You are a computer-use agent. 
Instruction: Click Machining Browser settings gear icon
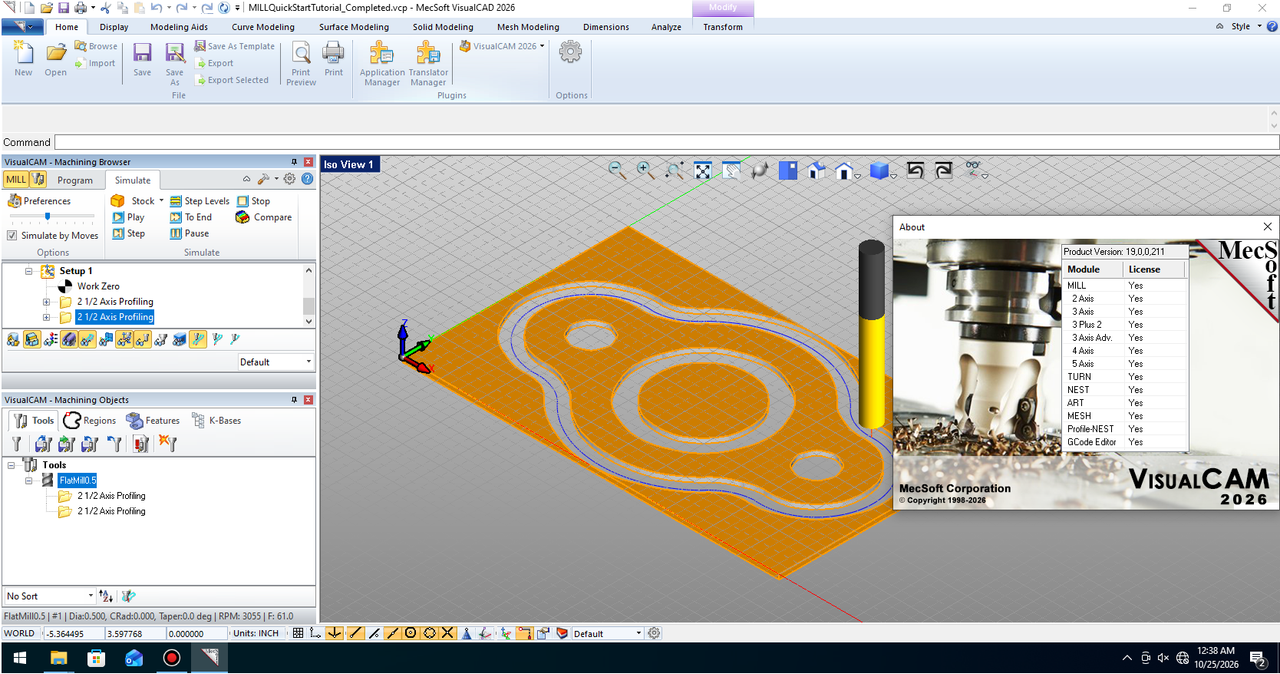[x=289, y=179]
